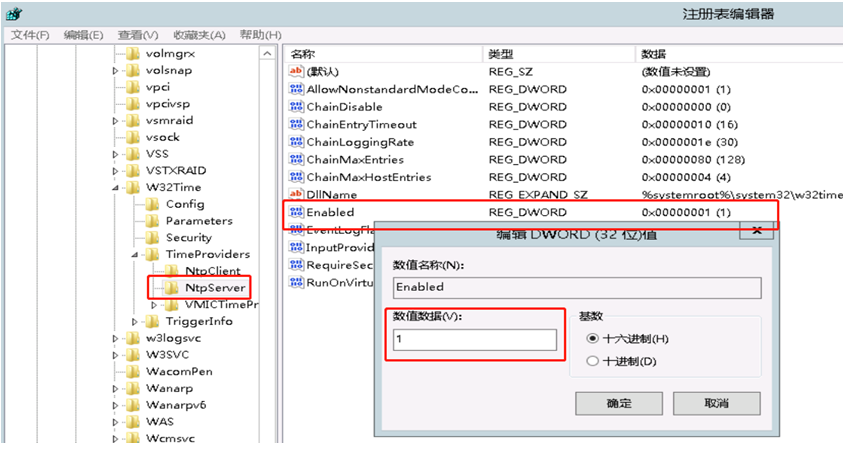Open the 编辑(E) menu
843x453 pixels.
(x=83, y=35)
